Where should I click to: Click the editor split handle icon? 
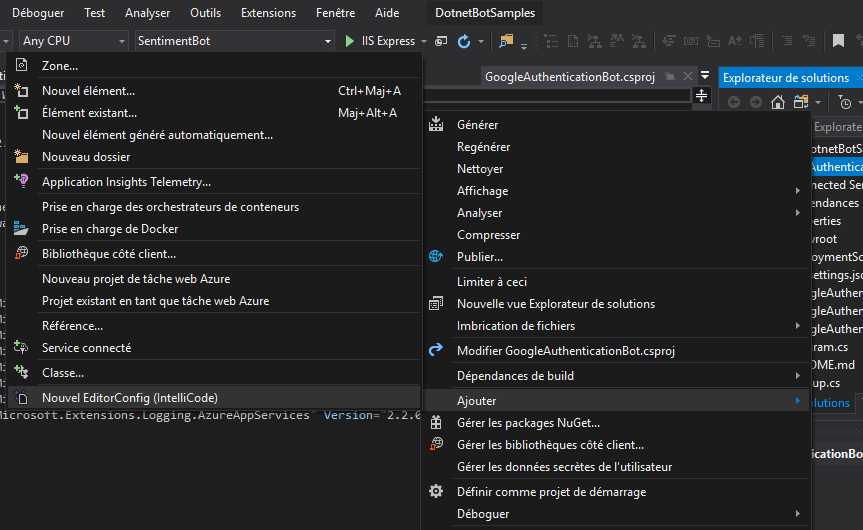click(x=701, y=96)
